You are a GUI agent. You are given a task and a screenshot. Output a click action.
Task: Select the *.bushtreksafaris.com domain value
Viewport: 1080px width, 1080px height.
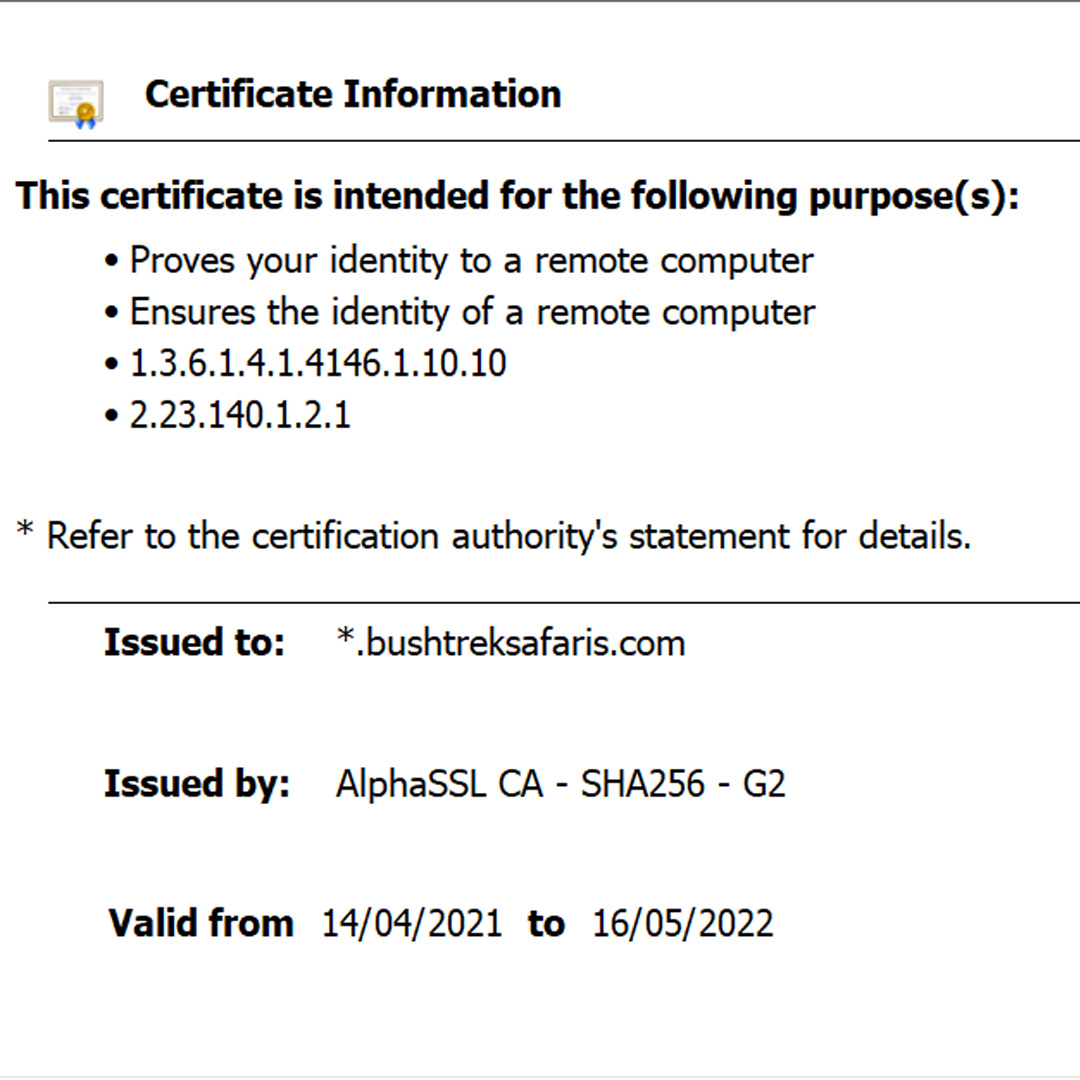[x=511, y=643]
